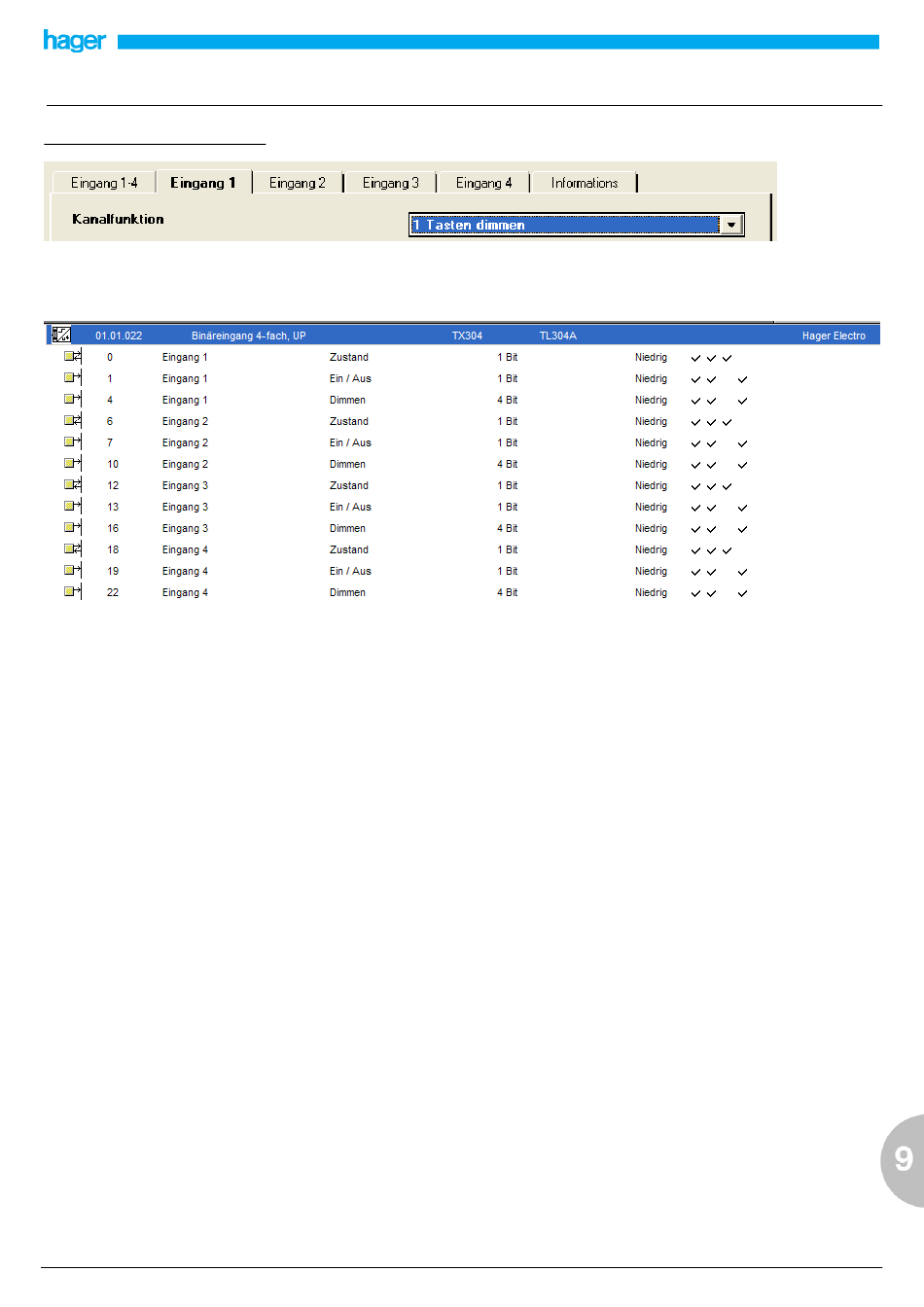924x1307 pixels.
Task: Select the Eingang 4 tab
Action: pyautogui.click(x=483, y=183)
